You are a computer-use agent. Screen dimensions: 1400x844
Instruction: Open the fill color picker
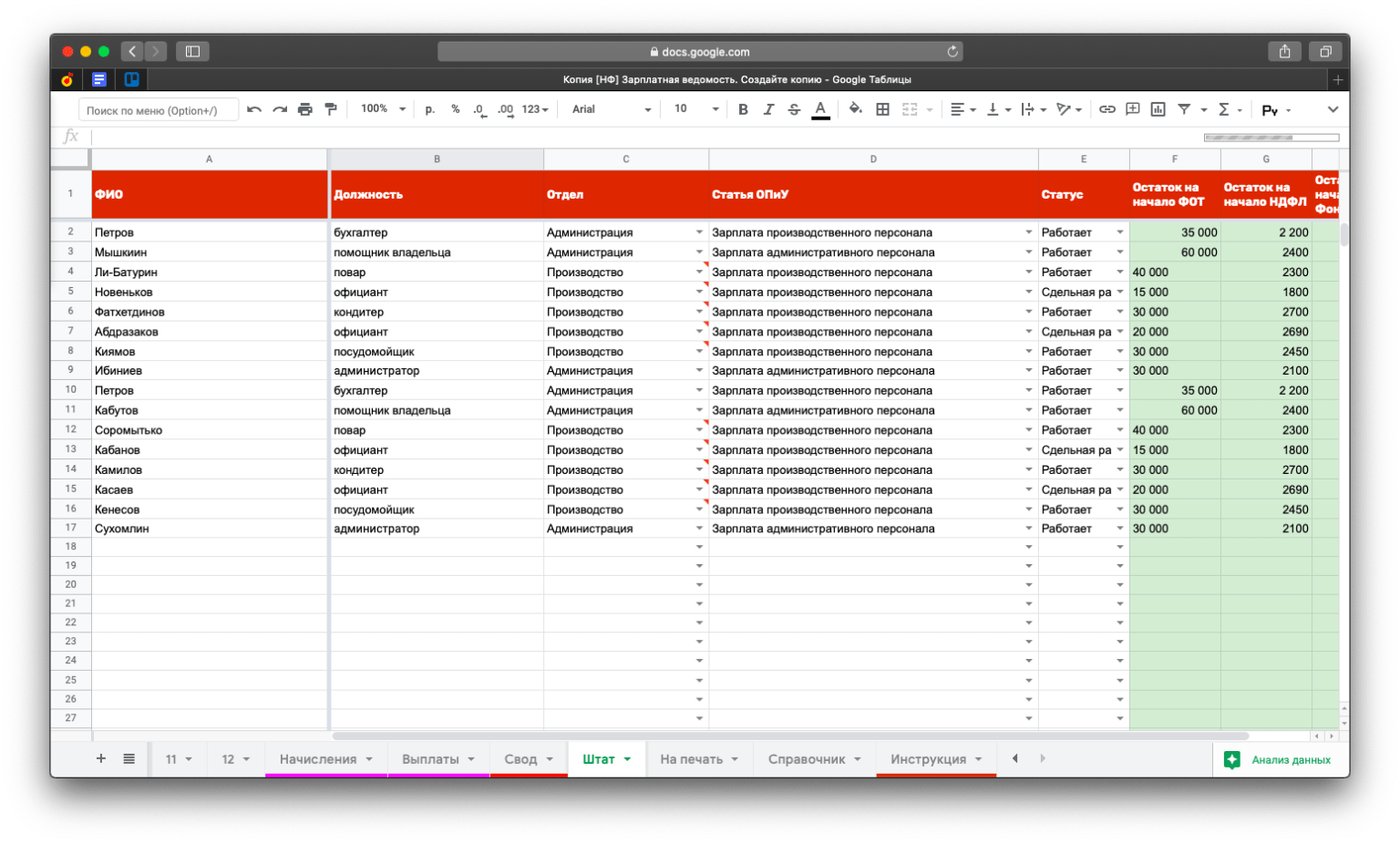coord(855,109)
